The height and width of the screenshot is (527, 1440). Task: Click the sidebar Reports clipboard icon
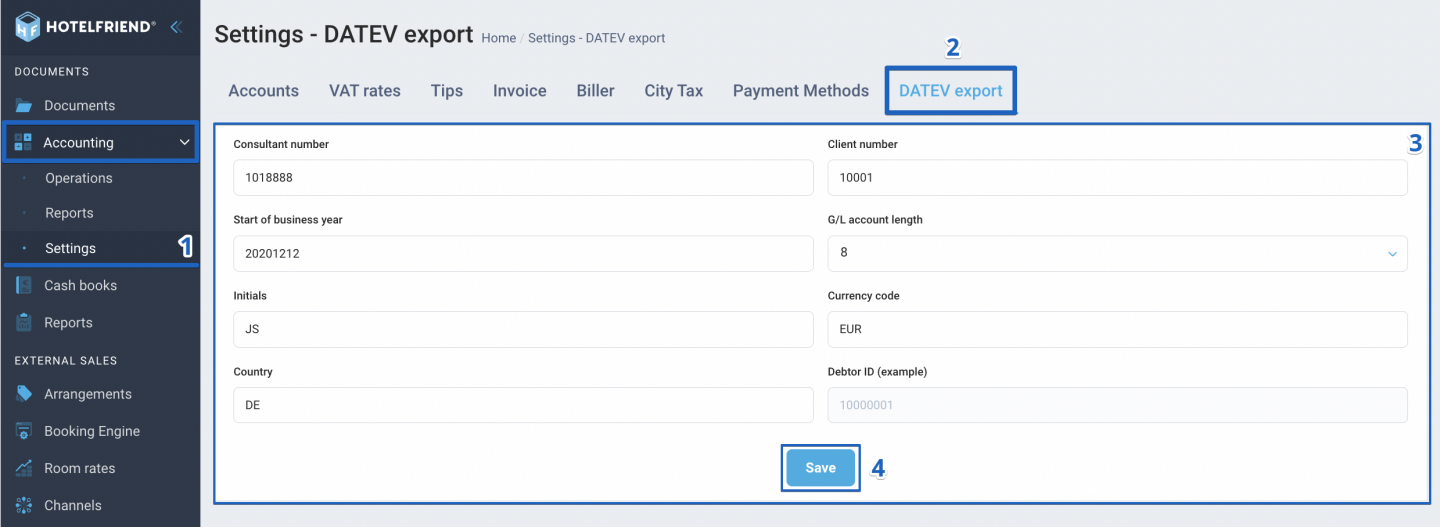coord(24,322)
